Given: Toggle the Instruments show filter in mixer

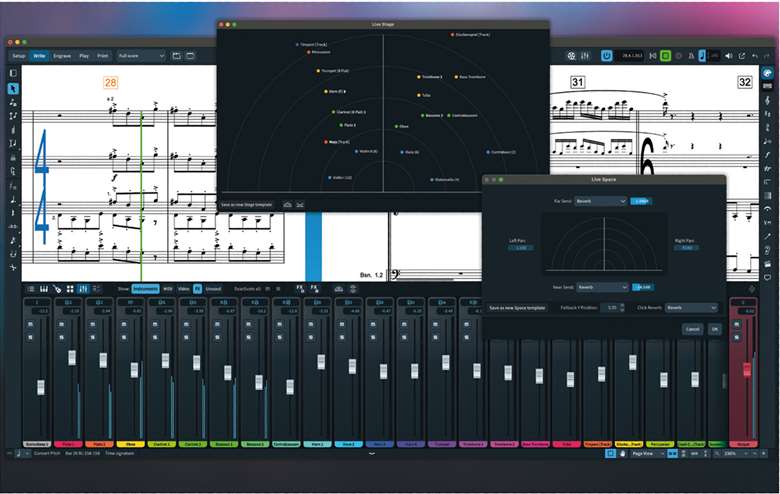Looking at the screenshot, I should [x=145, y=288].
